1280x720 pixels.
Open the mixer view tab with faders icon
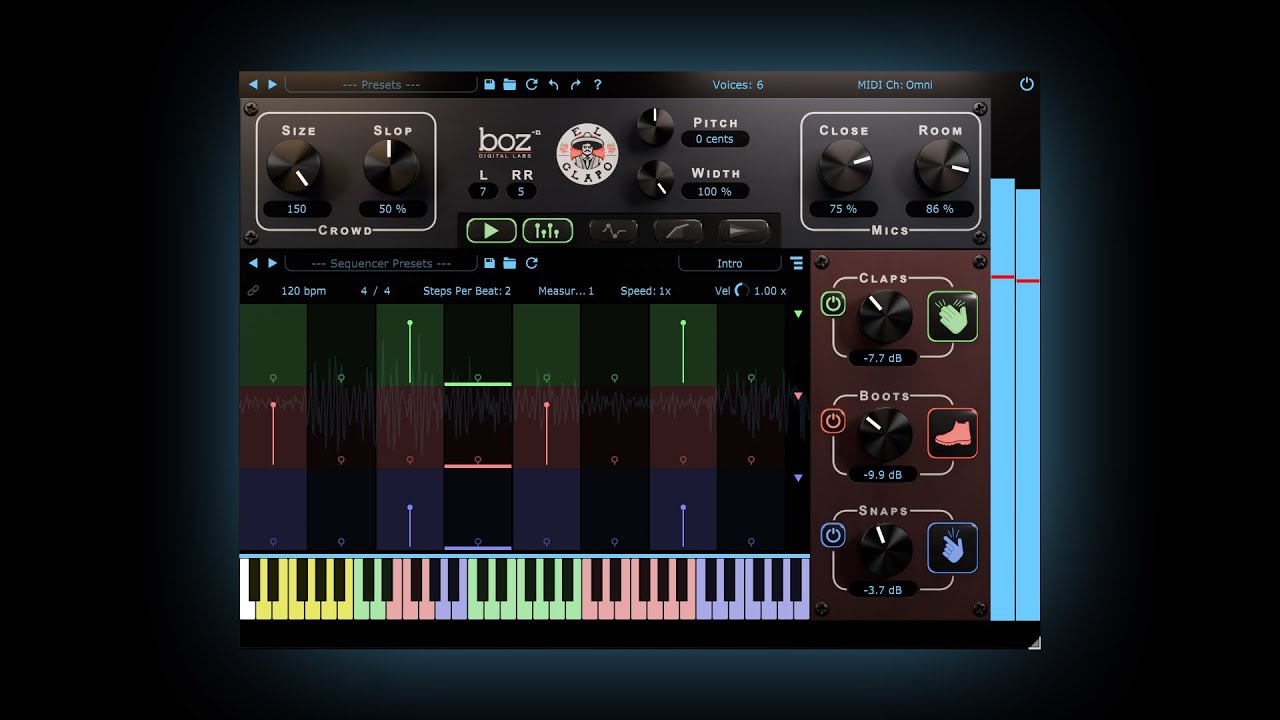[547, 231]
